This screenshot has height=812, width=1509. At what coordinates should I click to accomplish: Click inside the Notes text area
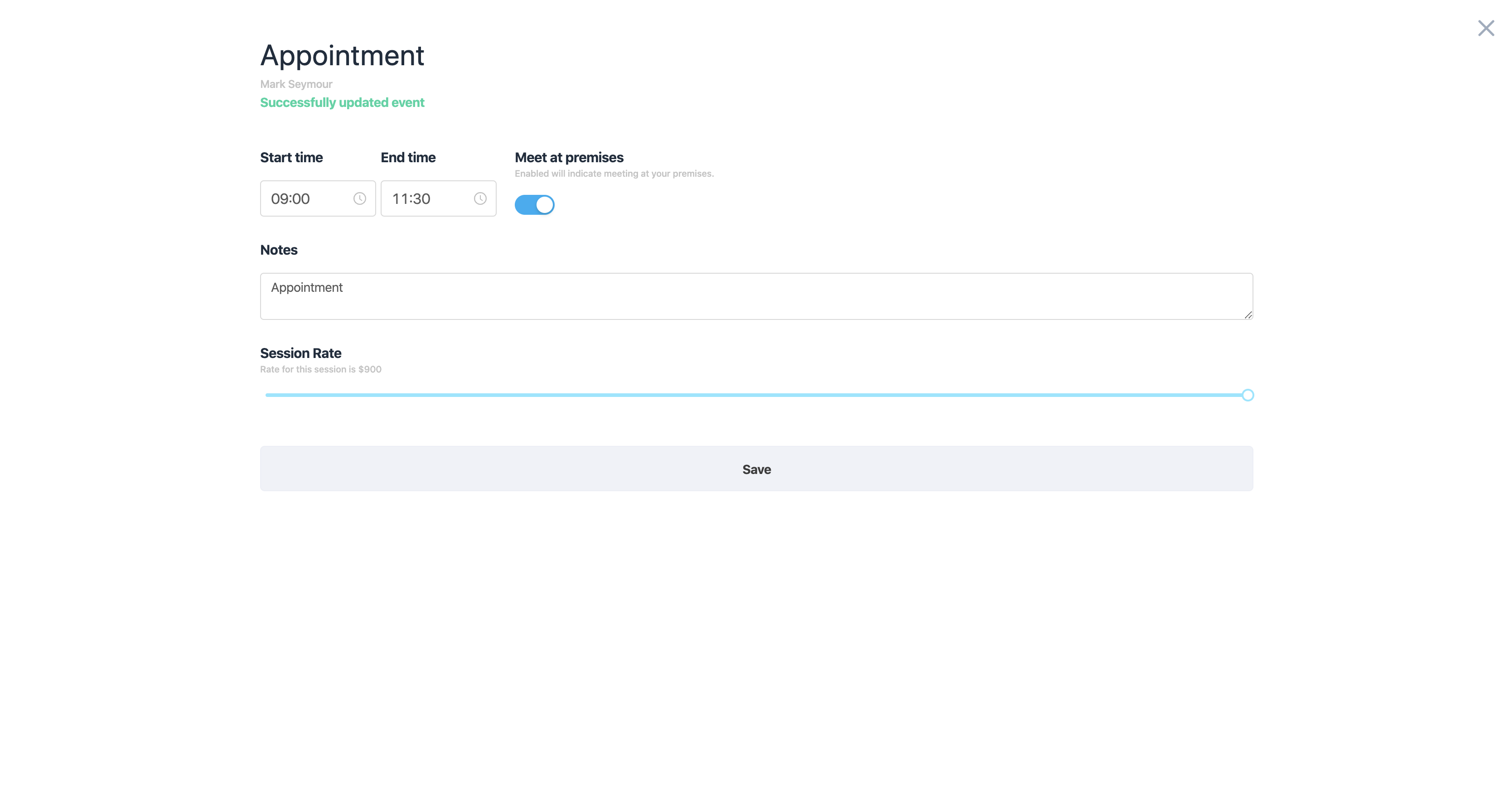[x=756, y=296]
